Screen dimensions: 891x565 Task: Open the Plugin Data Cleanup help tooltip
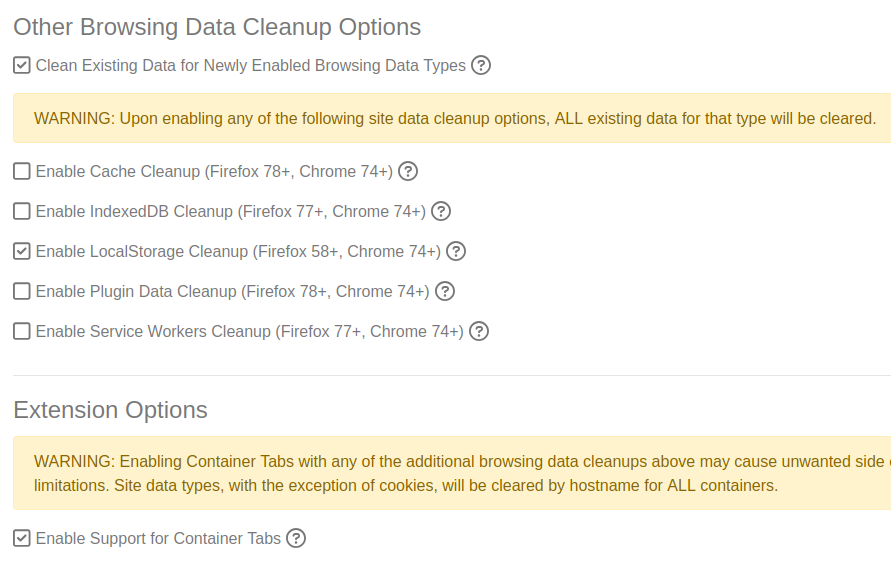click(x=445, y=291)
